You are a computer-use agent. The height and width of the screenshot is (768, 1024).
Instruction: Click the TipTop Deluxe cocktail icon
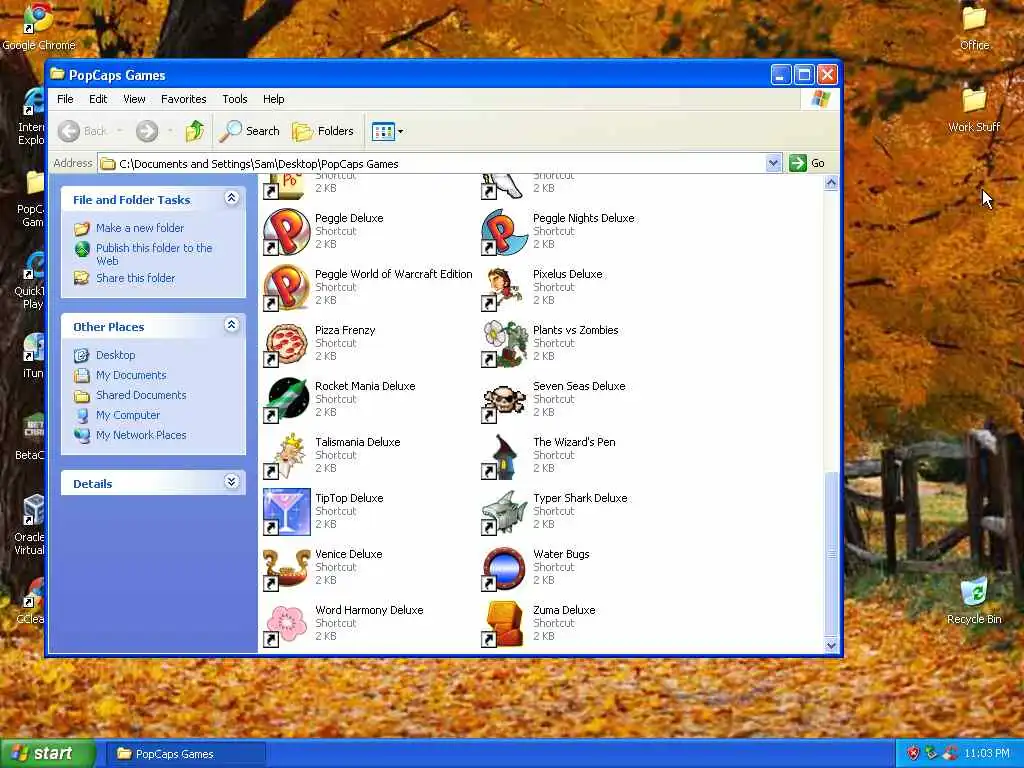point(286,512)
